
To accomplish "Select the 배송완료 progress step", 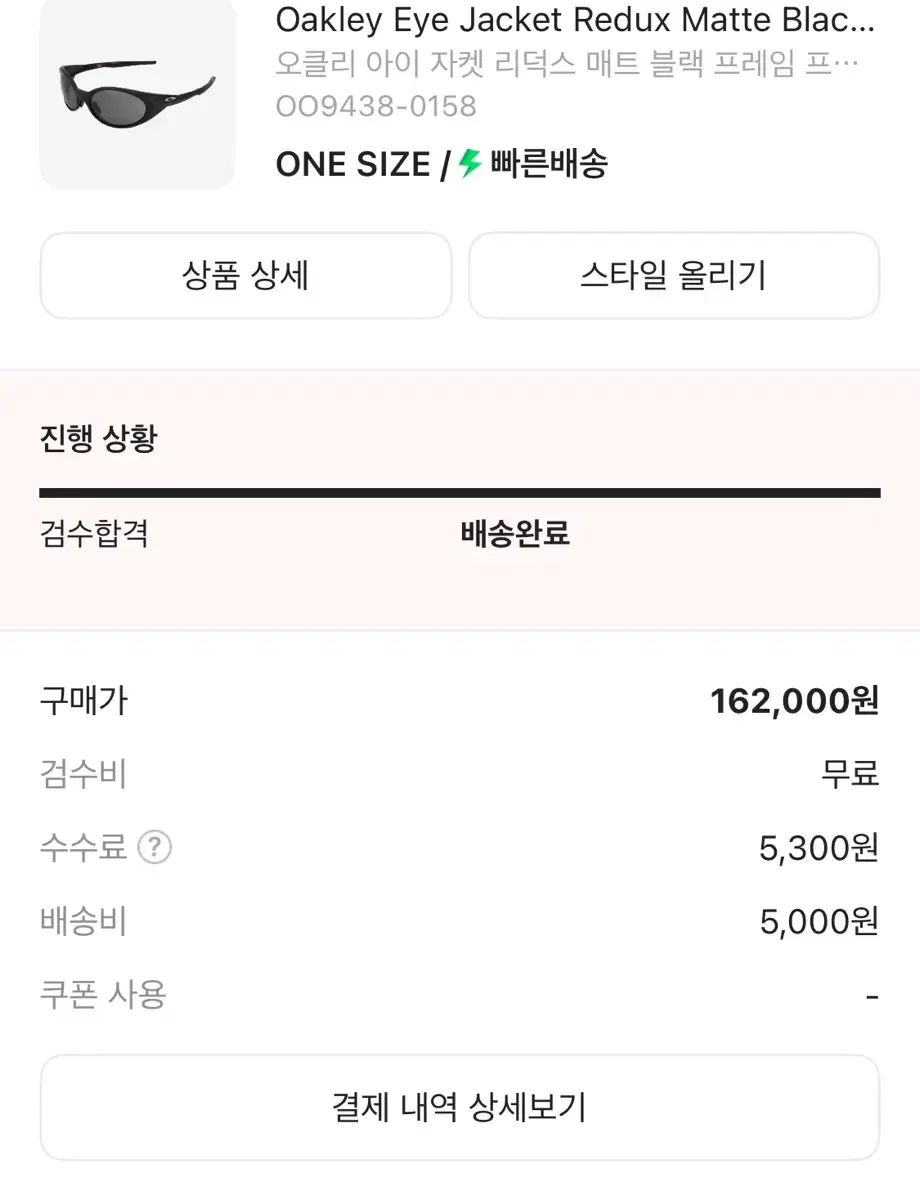I will coord(515,533).
